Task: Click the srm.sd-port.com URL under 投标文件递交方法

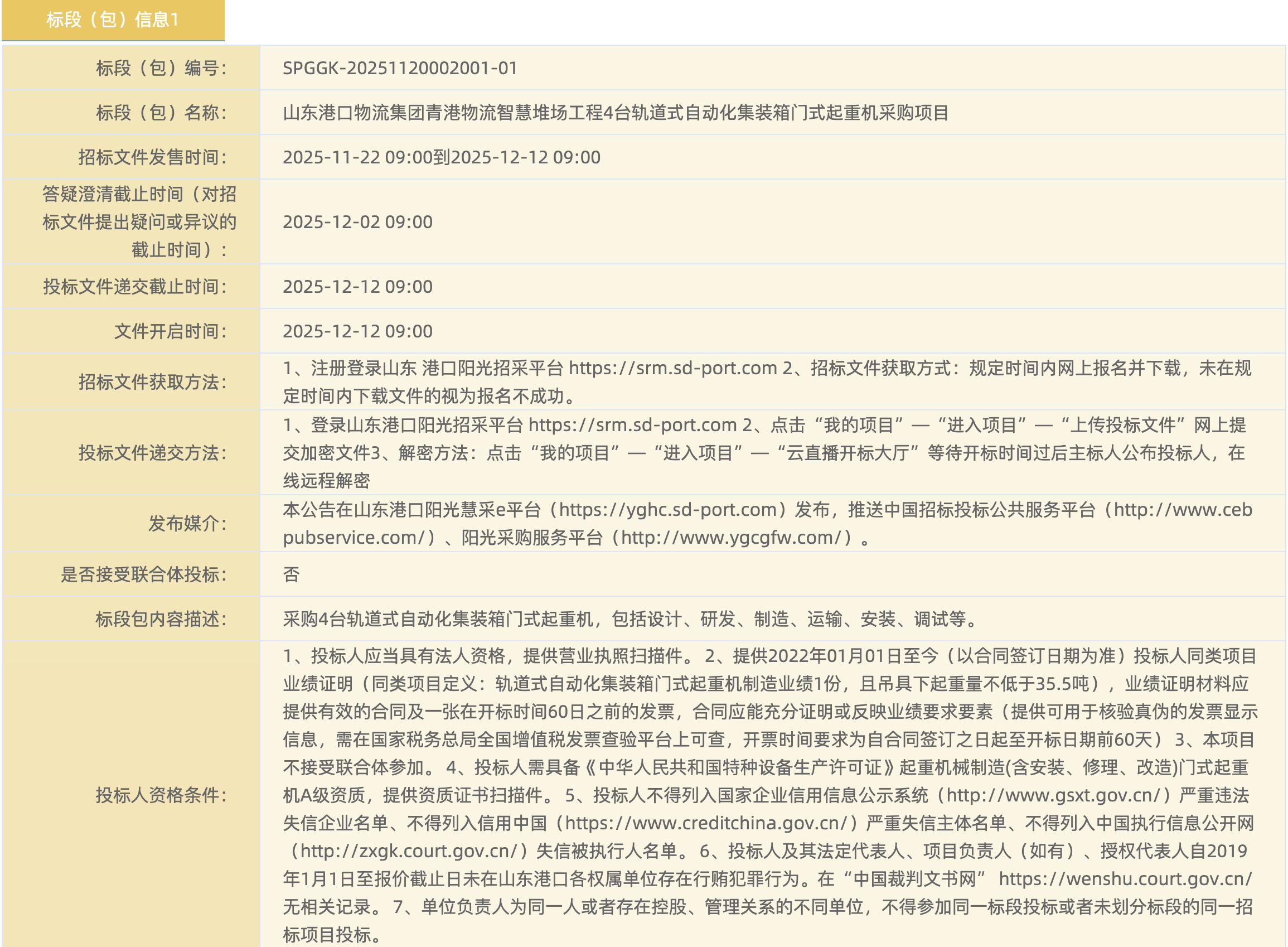Action: click(x=632, y=425)
